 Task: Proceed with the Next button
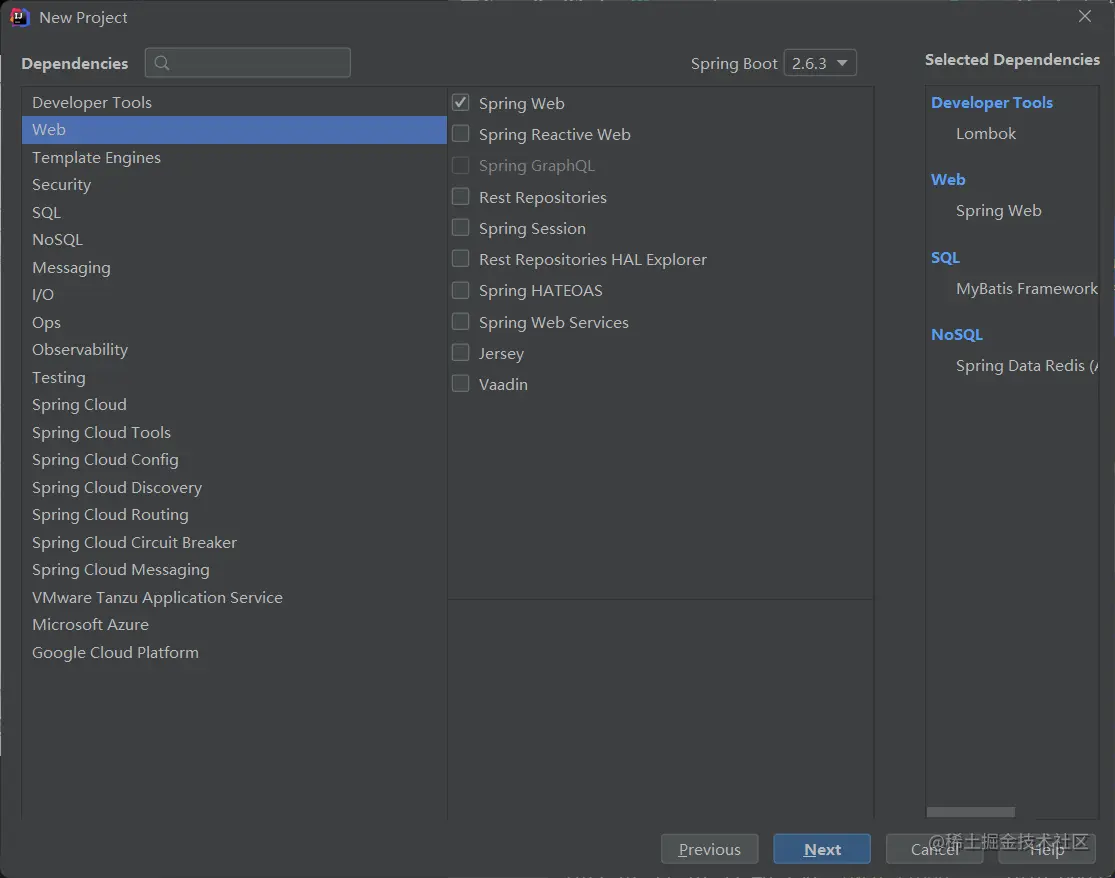[822, 849]
